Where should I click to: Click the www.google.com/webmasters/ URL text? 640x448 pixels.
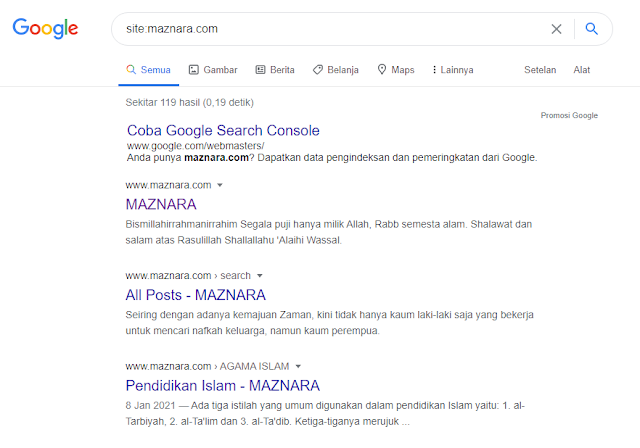click(196, 146)
